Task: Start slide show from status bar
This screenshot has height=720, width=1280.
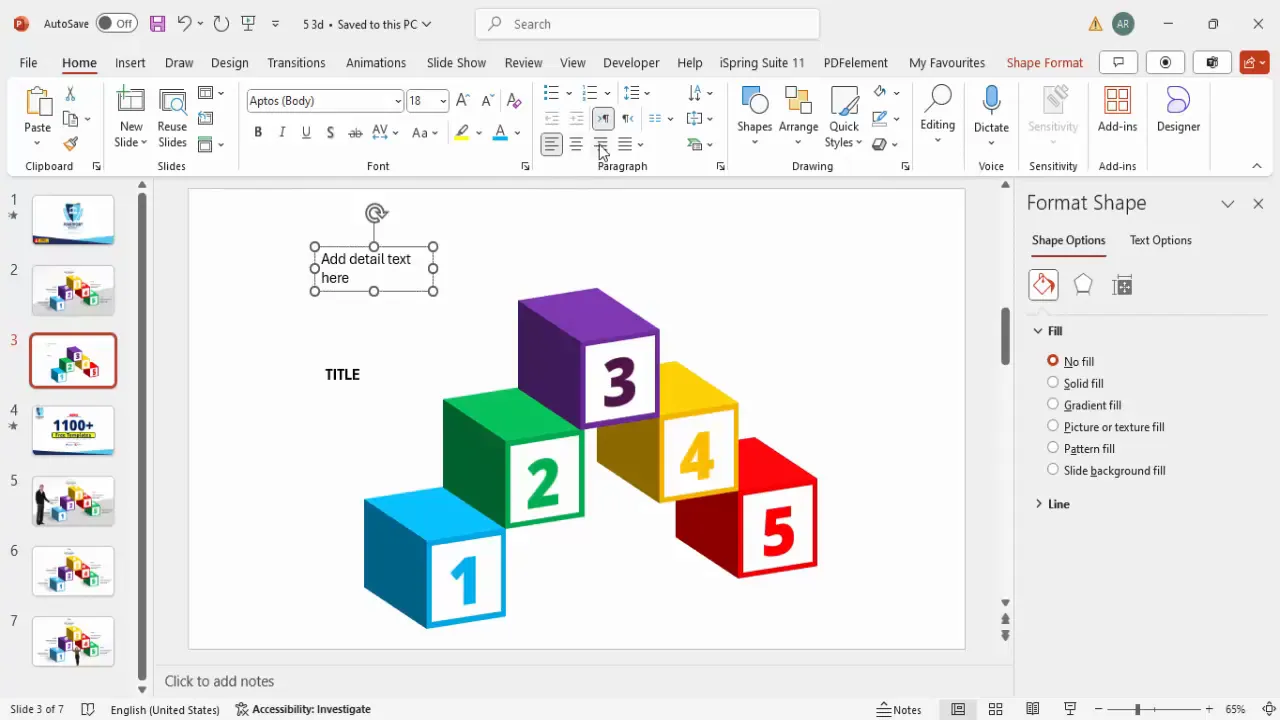Action: pyautogui.click(x=1070, y=709)
